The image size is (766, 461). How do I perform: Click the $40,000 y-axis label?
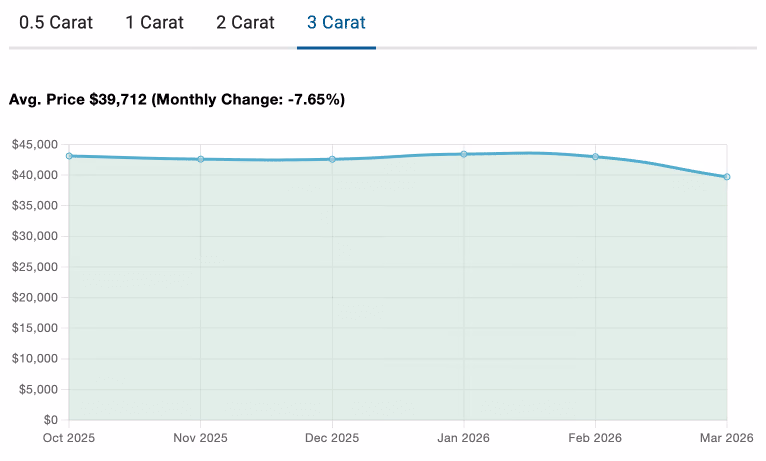35,175
